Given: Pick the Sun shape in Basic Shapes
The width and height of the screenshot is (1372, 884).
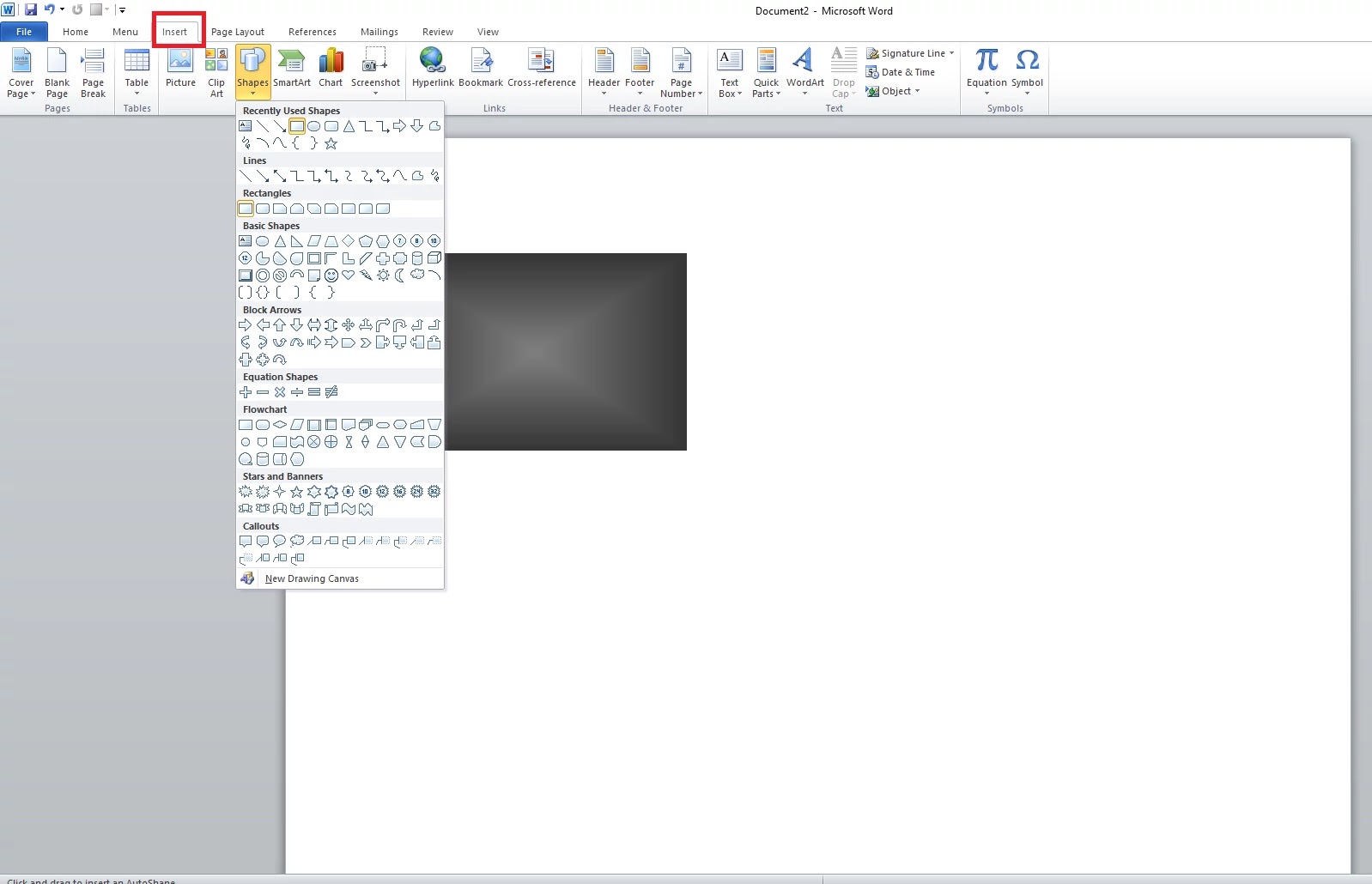Looking at the screenshot, I should [x=383, y=275].
